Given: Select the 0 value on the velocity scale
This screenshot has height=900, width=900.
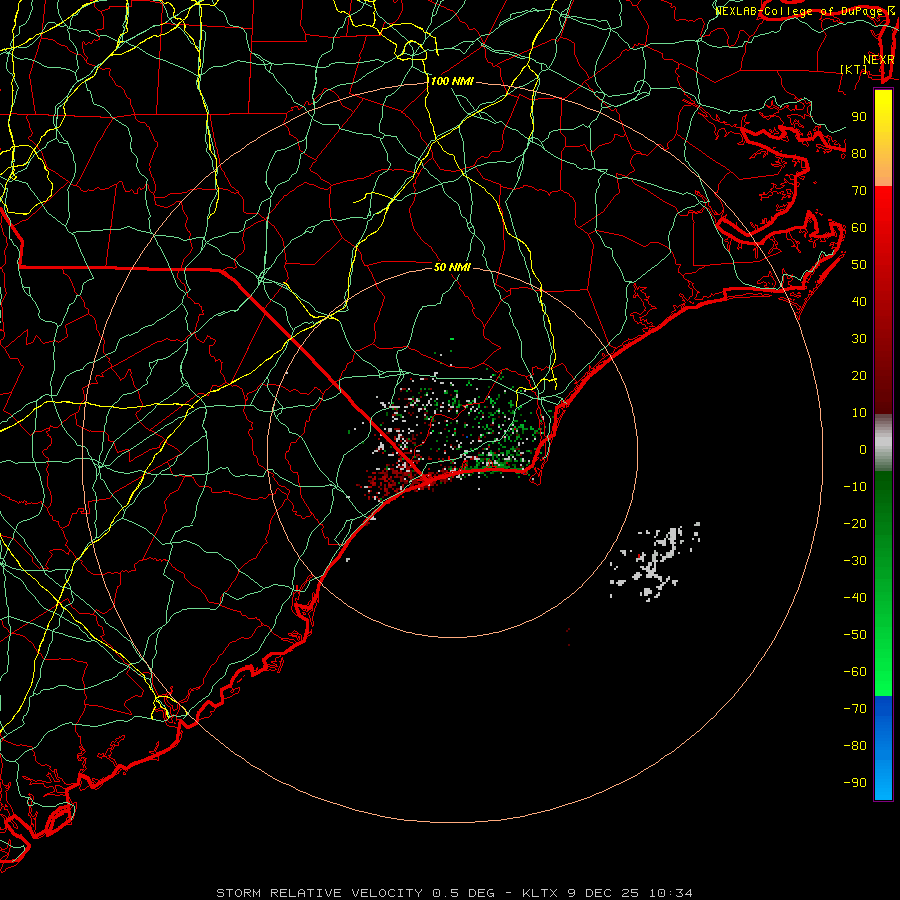Looking at the screenshot, I should click(x=863, y=450).
